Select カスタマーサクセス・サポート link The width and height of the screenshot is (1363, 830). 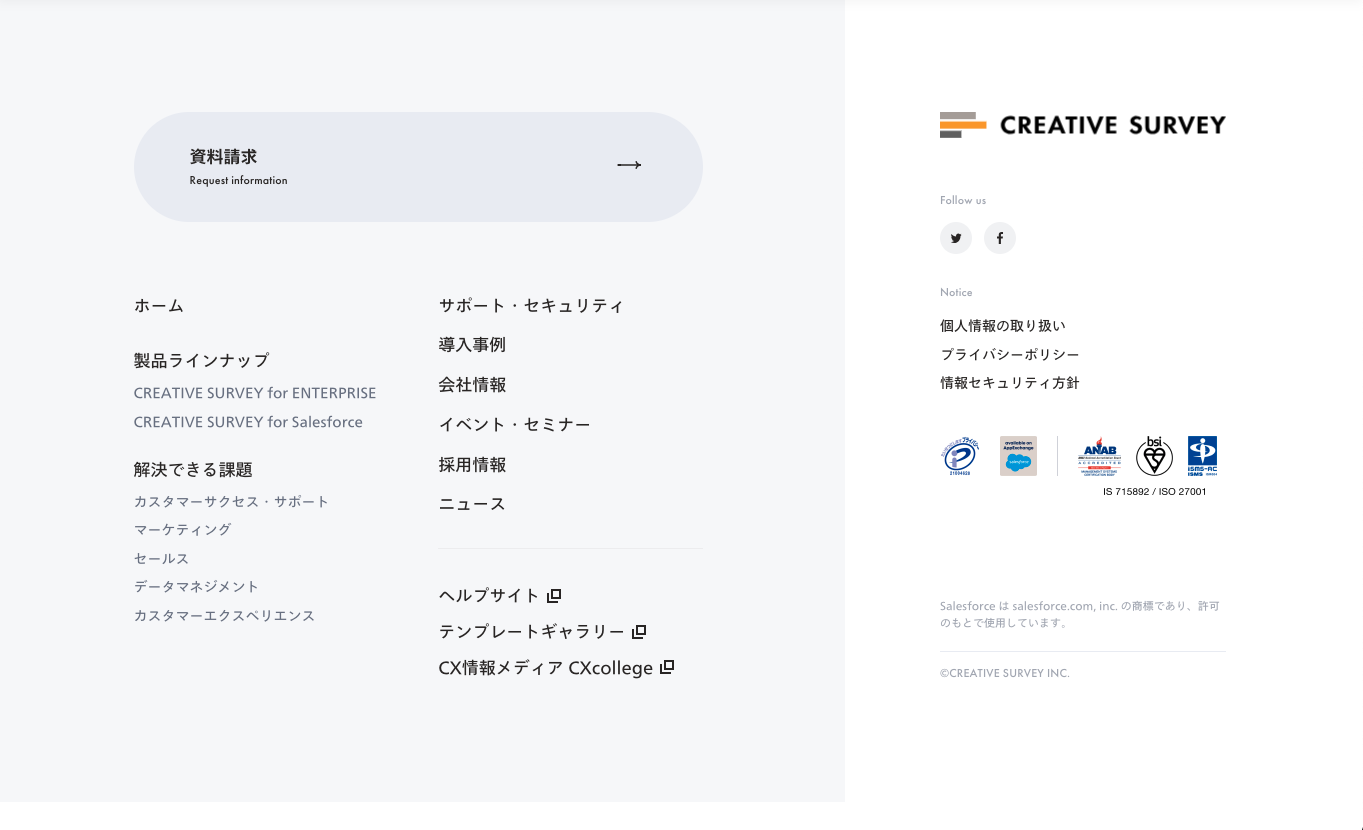(x=231, y=502)
